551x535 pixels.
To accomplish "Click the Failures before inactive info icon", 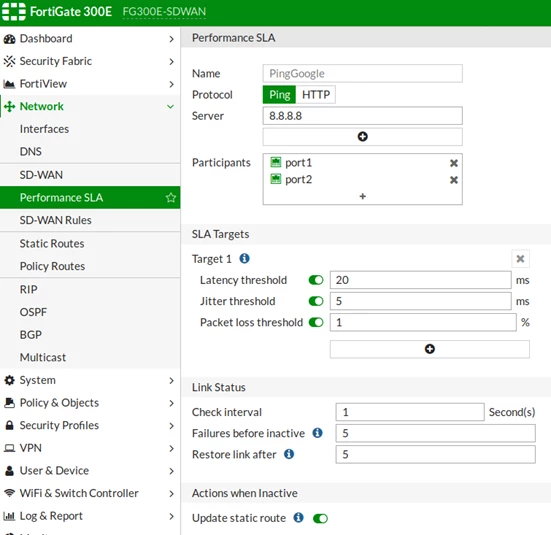I will tap(317, 433).
